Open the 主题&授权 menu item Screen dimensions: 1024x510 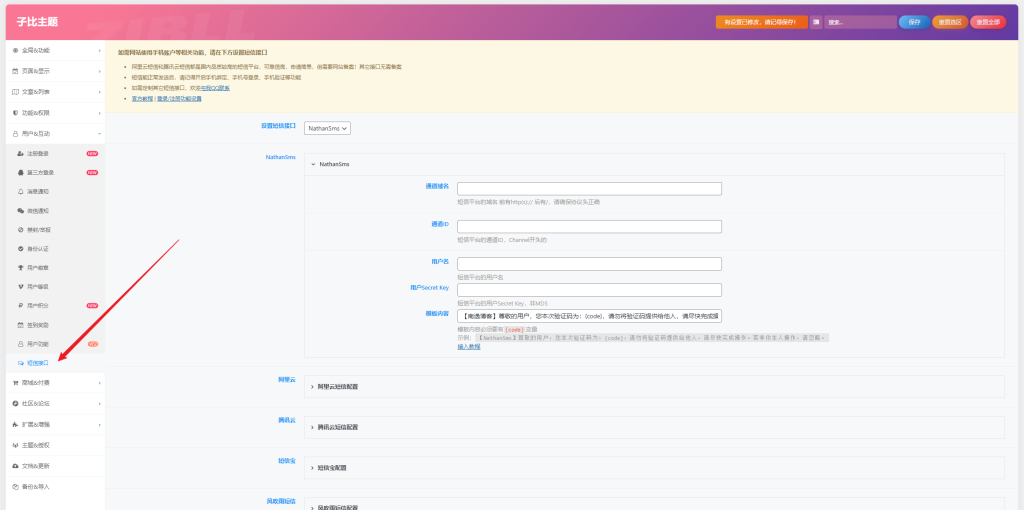pos(56,445)
